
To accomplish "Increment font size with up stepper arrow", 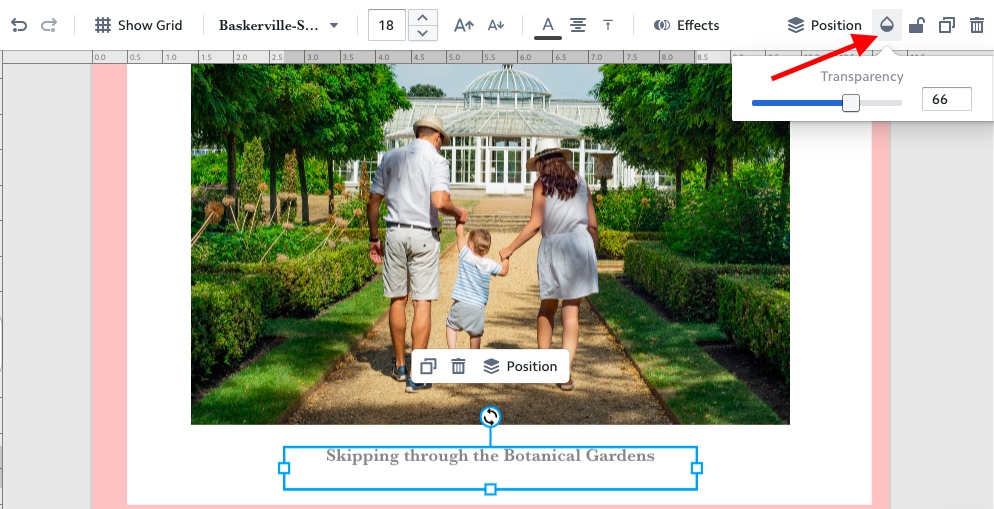I will (x=423, y=18).
